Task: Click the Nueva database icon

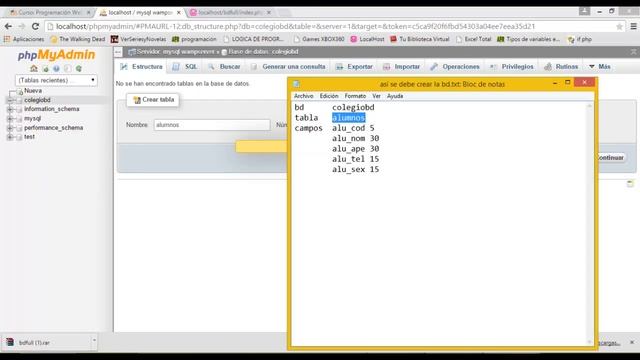Action: [x=19, y=91]
